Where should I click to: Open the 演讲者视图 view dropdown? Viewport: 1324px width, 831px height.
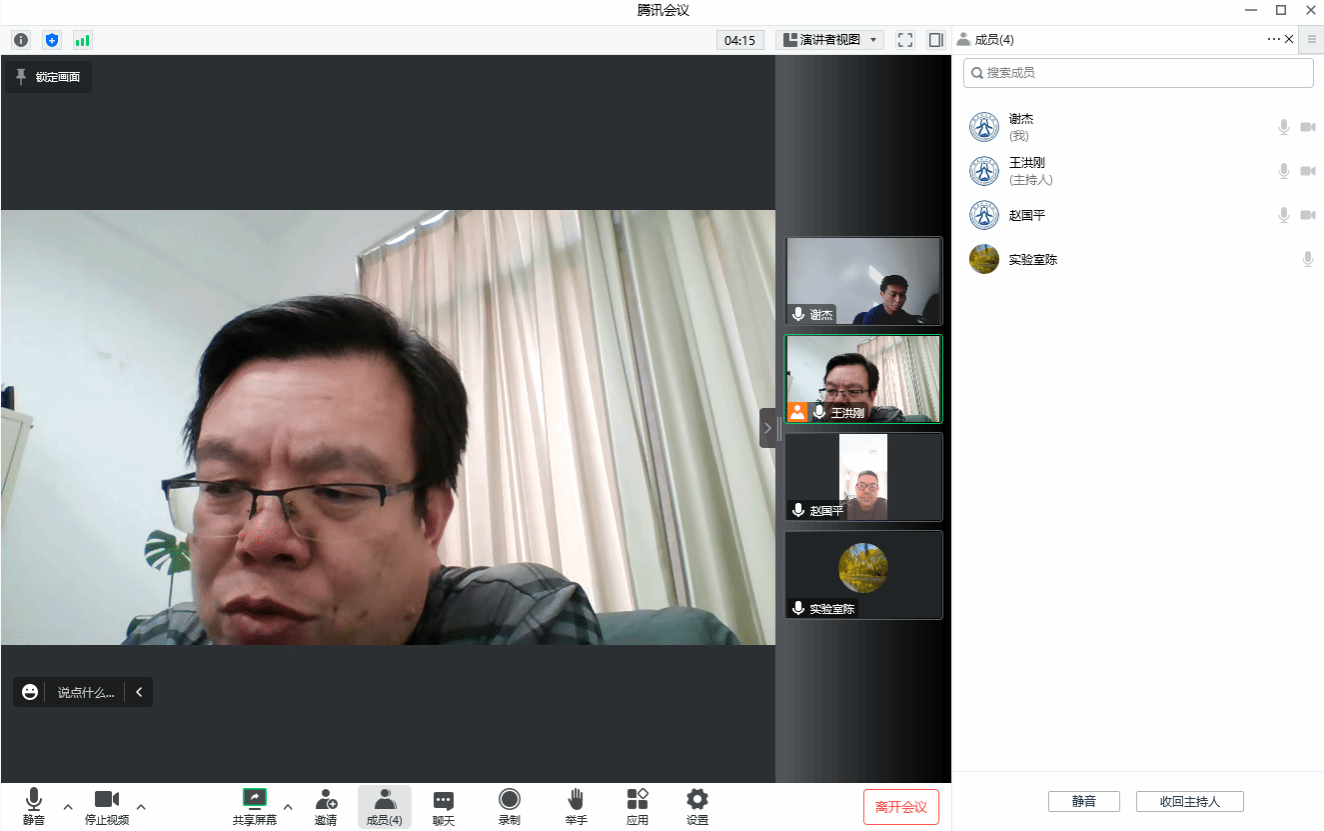click(x=830, y=40)
